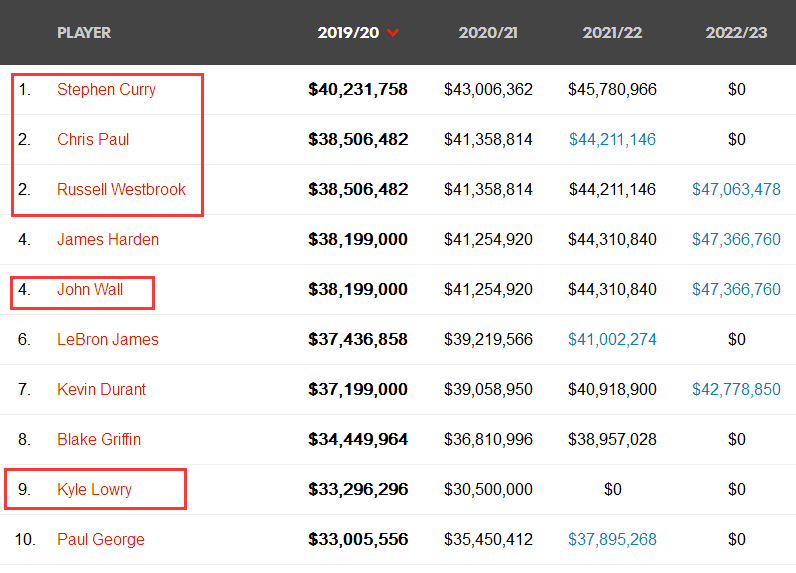Open Russell Westbrook's player page

click(x=121, y=189)
